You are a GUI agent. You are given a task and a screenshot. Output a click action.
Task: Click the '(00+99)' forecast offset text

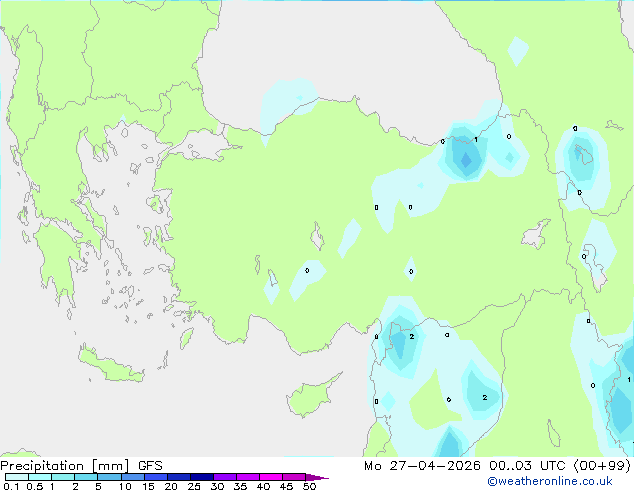602,466
